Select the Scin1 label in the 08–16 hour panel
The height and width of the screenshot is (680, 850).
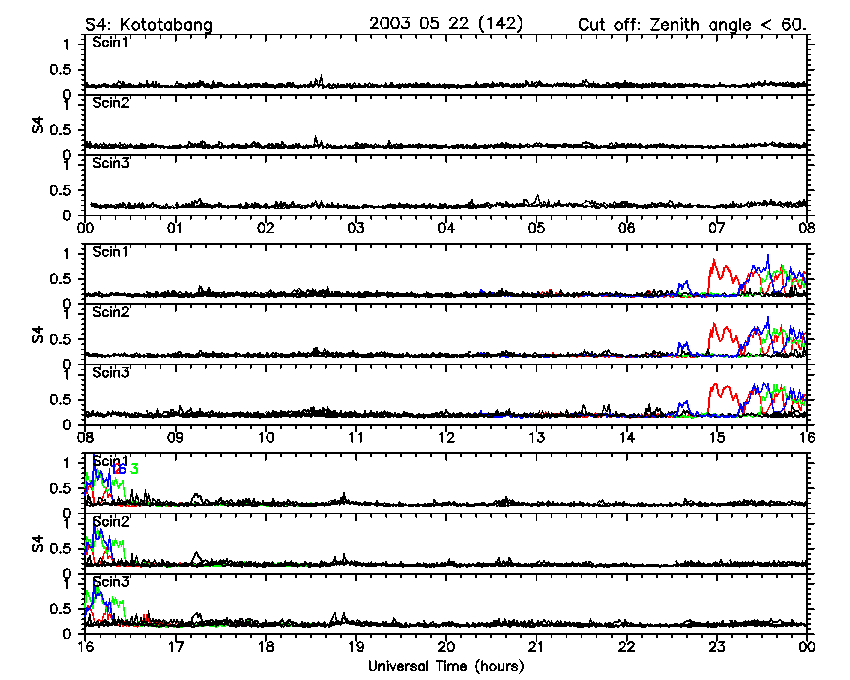click(x=111, y=252)
